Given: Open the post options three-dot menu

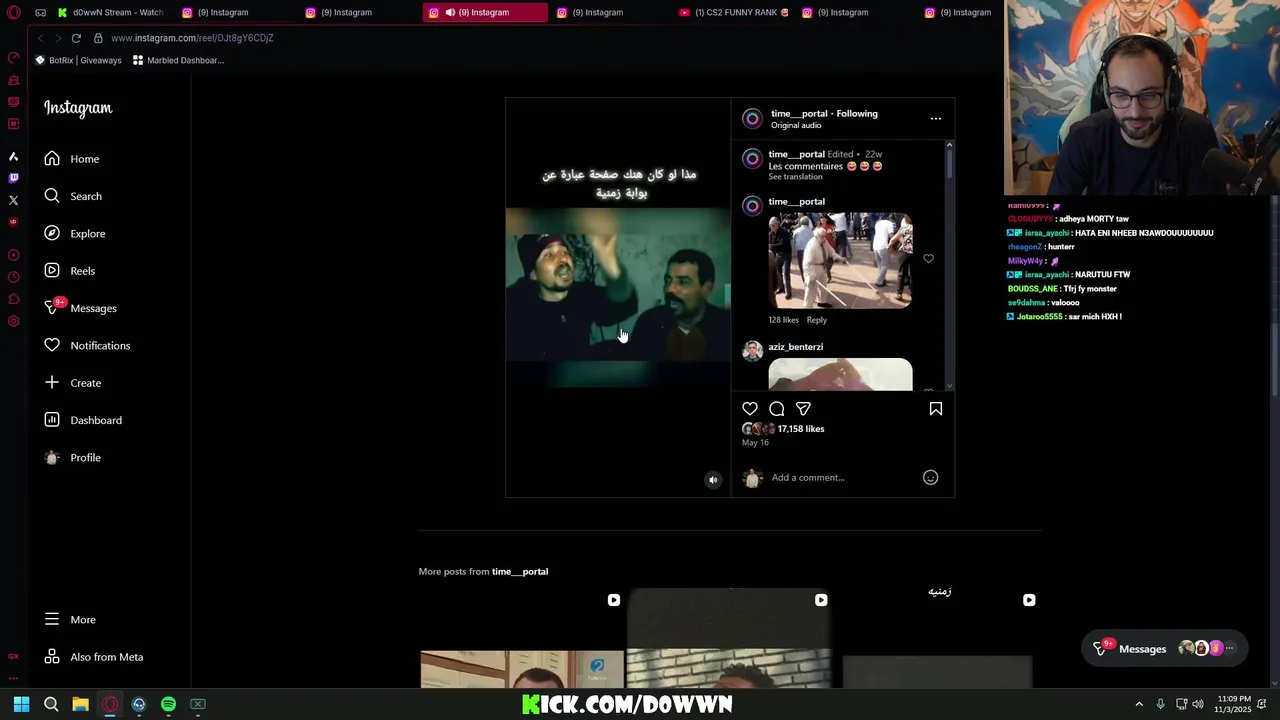Looking at the screenshot, I should 936,119.
